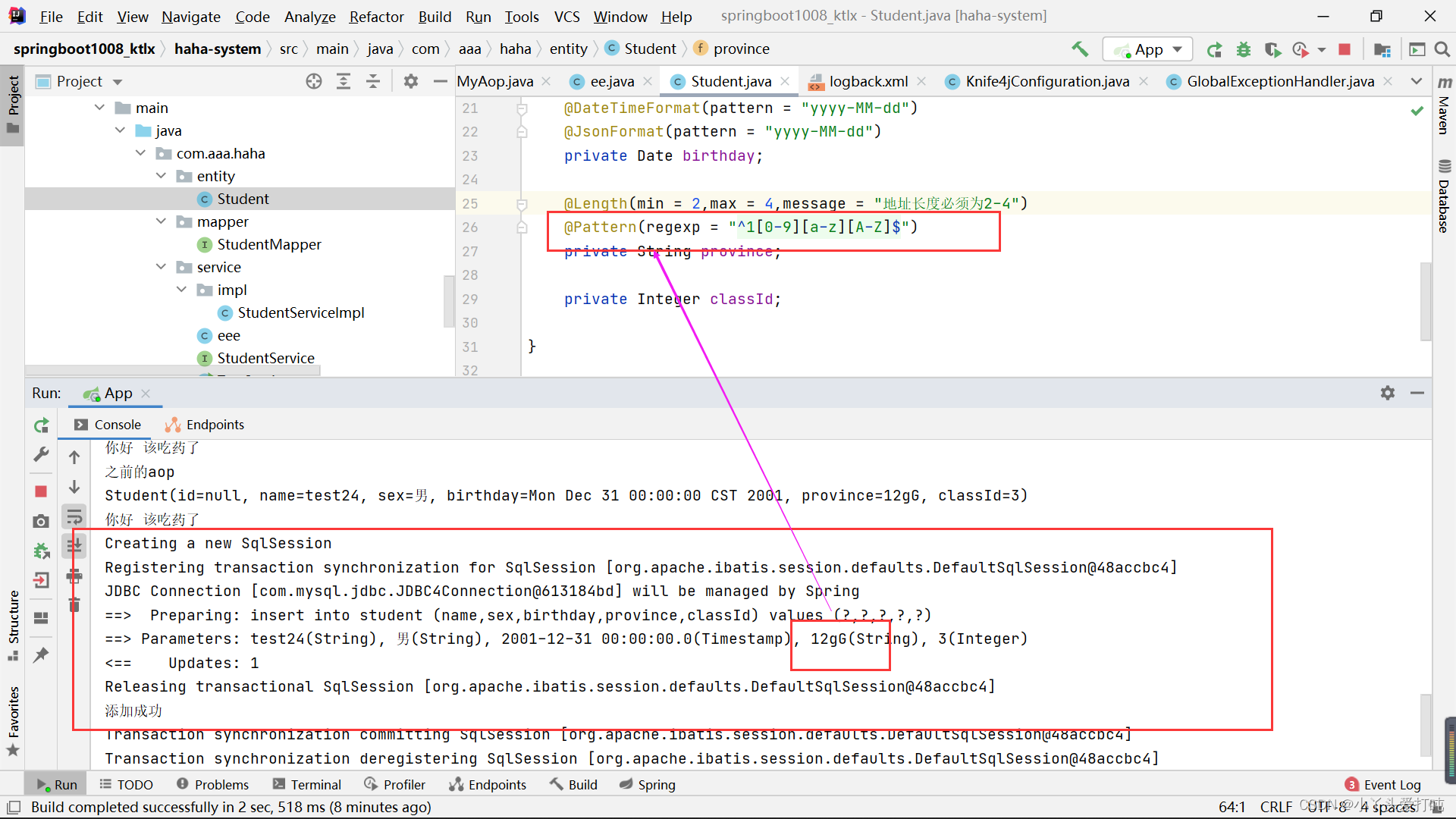
Task: Rerun App from Run panel sidebar
Action: coord(41,425)
